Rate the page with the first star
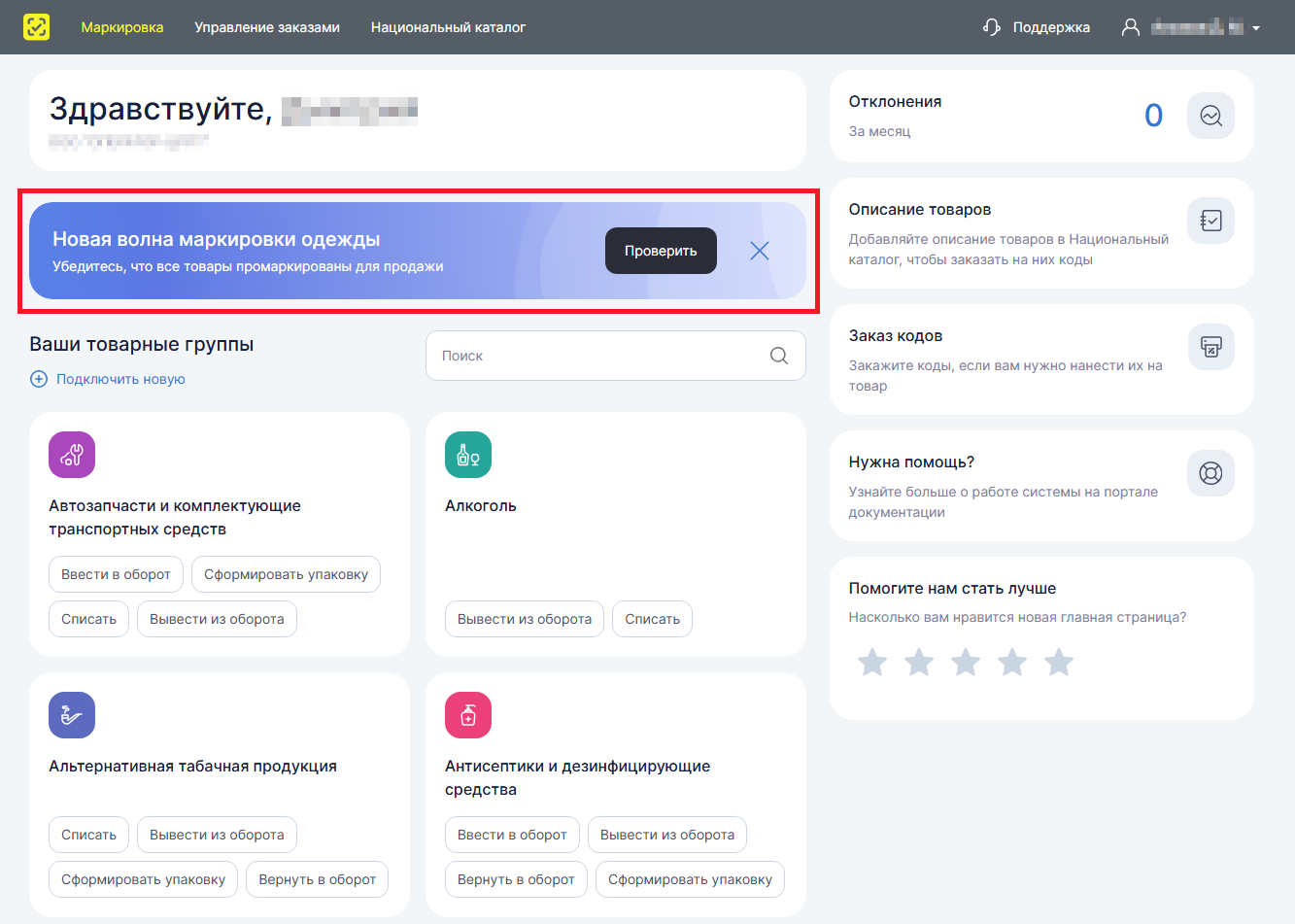 (872, 663)
